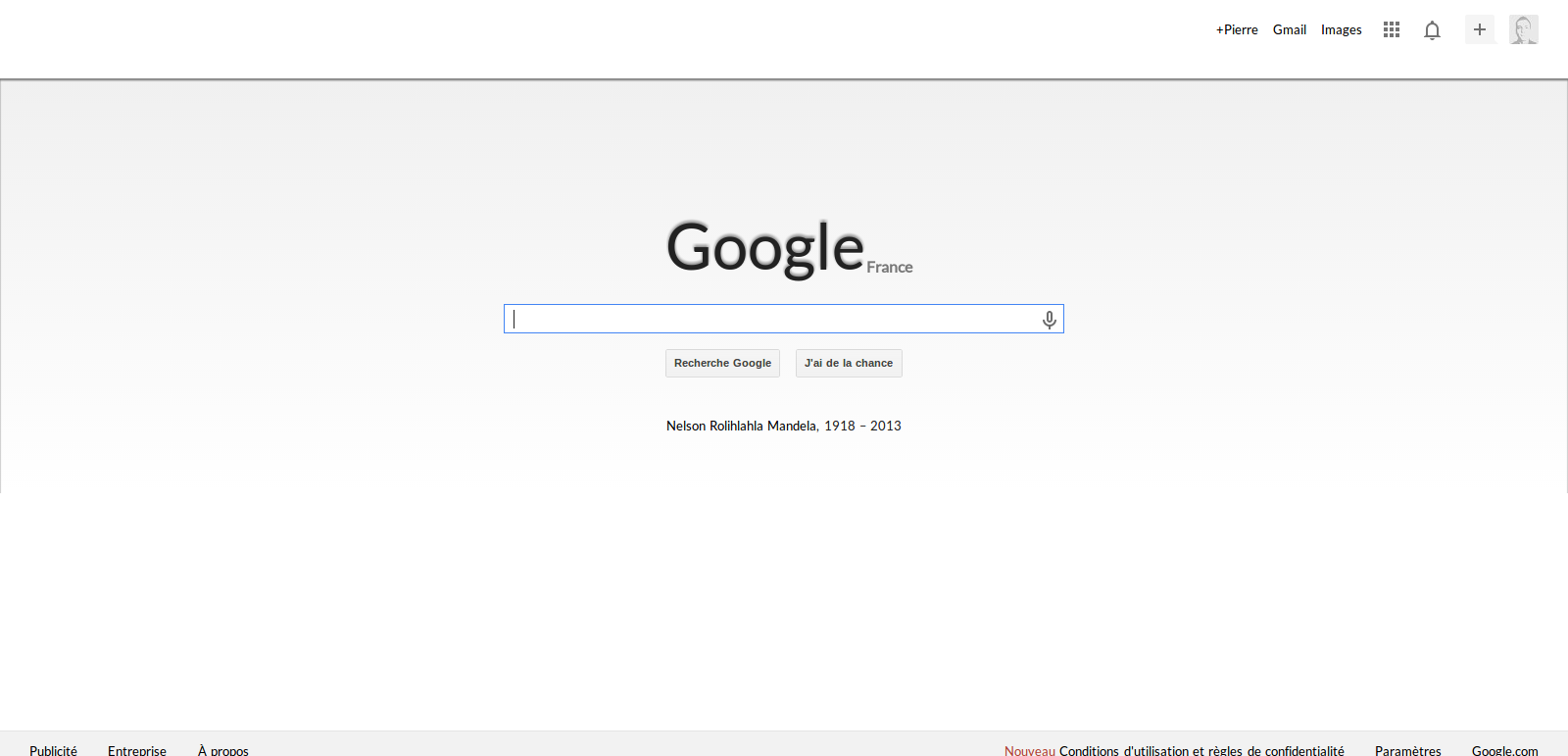Click the plus share icon
Viewport: 1568px width, 756px height.
coord(1480,29)
